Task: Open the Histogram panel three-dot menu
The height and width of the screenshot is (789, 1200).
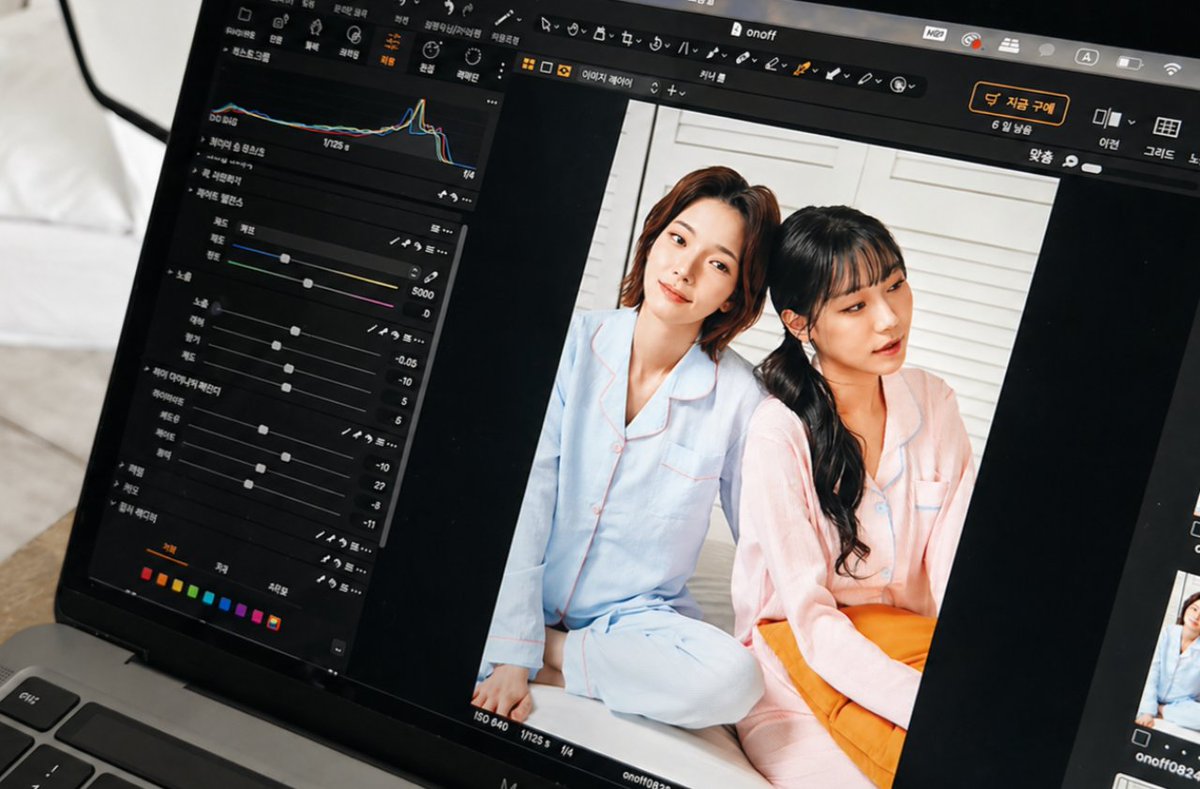Action: point(491,101)
